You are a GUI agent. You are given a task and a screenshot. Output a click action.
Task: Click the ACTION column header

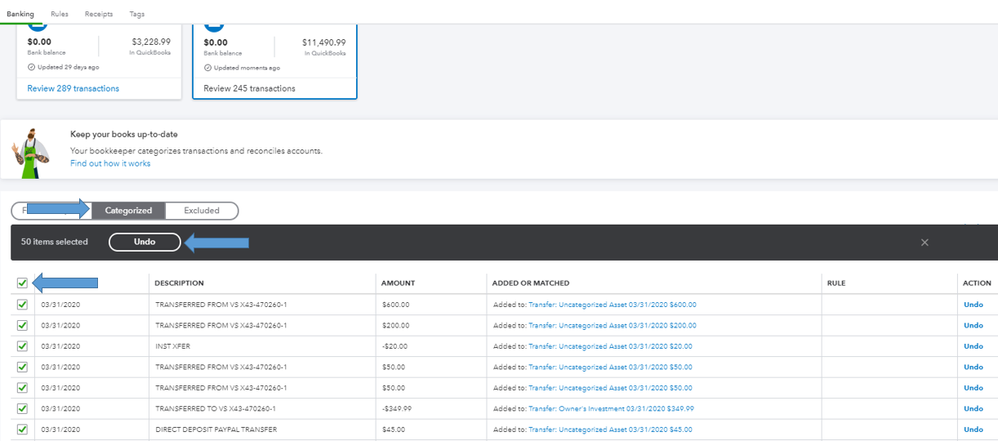[977, 283]
